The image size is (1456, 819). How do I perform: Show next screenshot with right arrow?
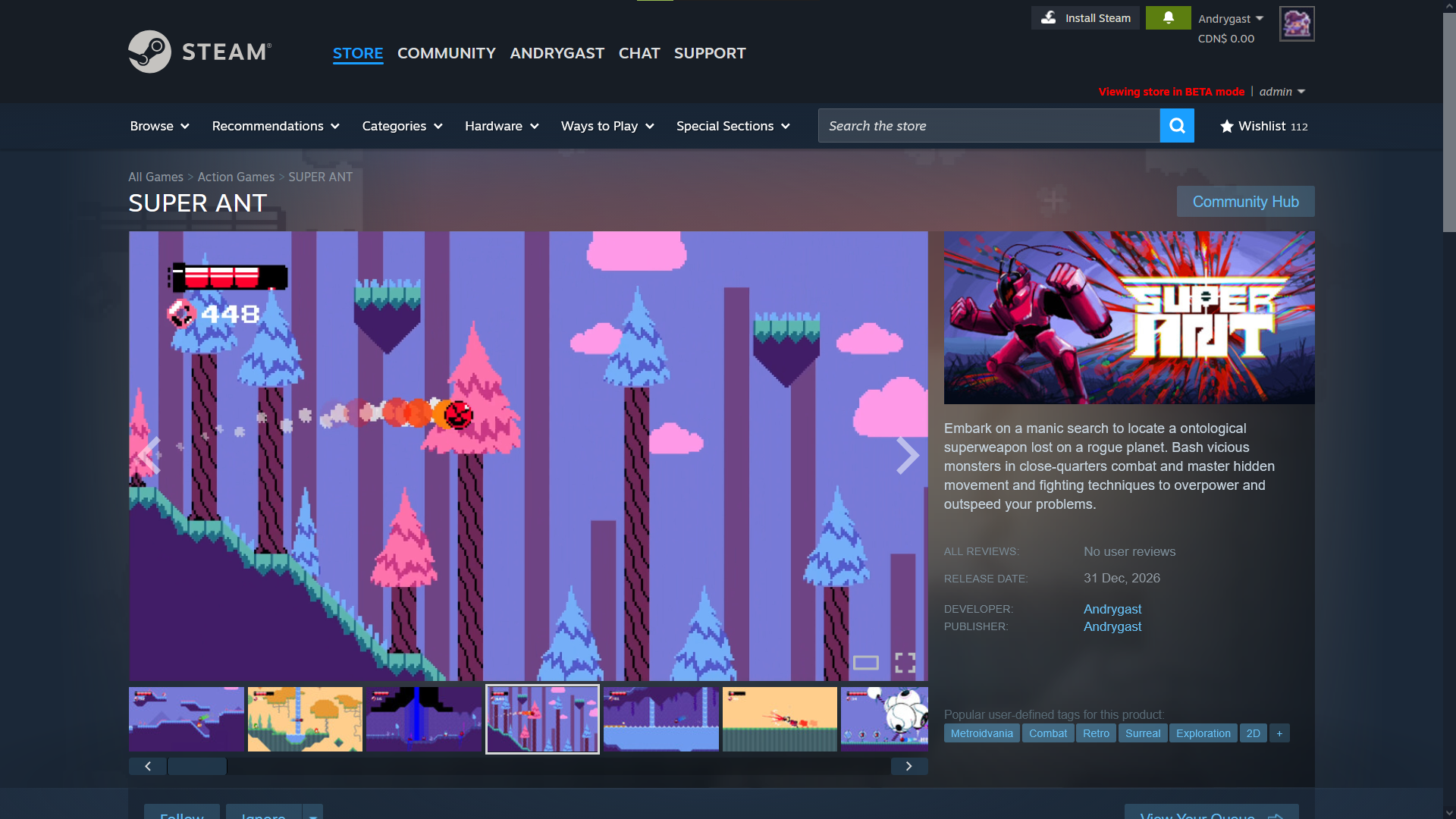point(907,456)
